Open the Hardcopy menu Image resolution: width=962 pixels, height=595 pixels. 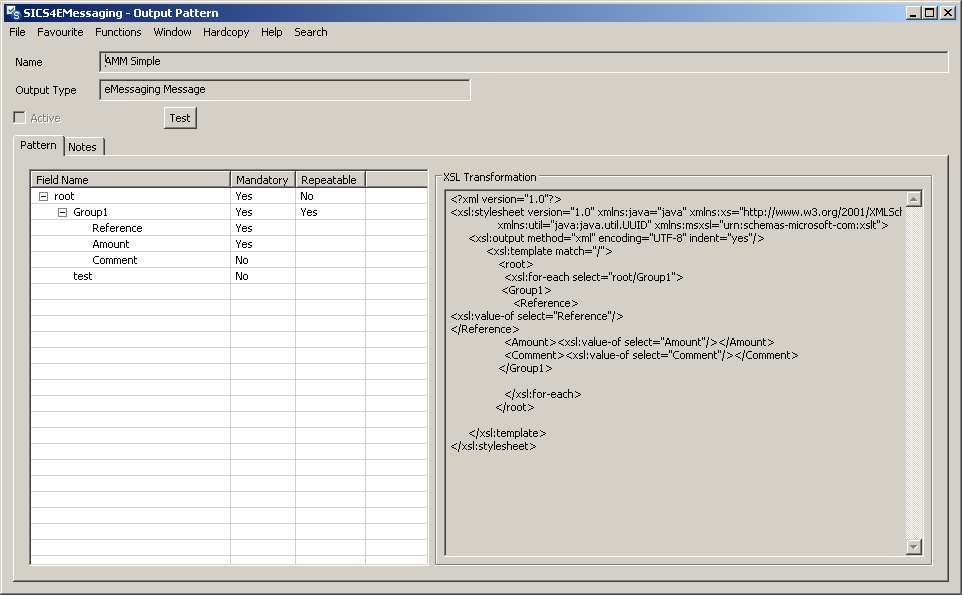point(226,32)
